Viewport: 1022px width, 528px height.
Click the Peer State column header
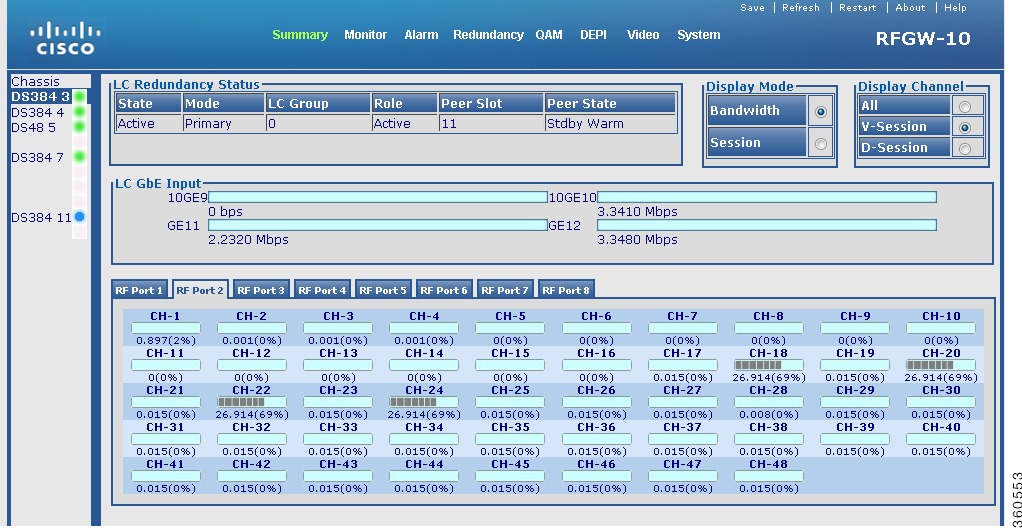pos(610,104)
